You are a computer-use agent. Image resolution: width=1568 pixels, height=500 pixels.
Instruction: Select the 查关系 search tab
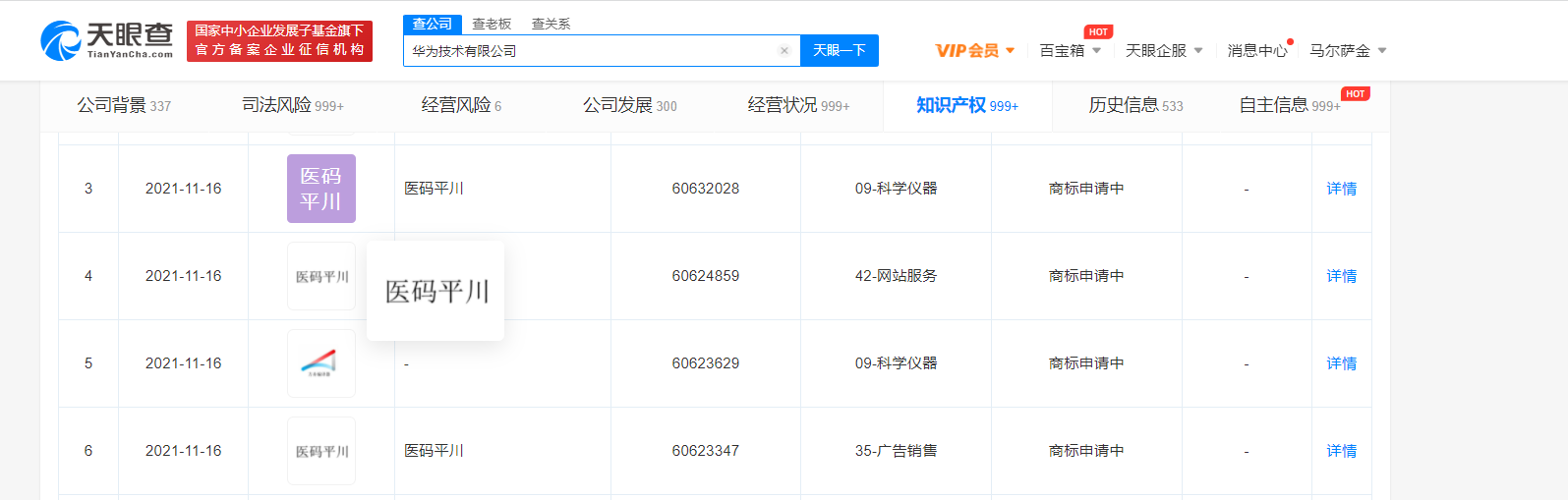(551, 24)
